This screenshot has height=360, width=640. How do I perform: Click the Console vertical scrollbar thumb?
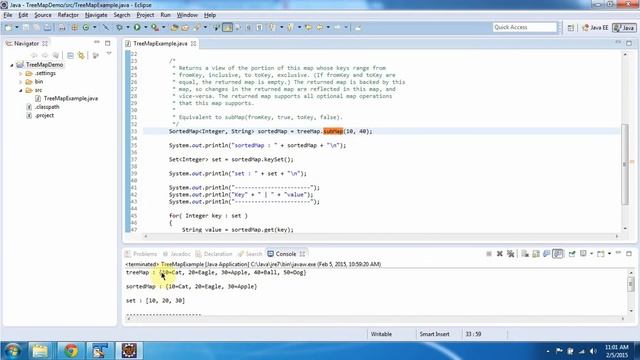631,283
